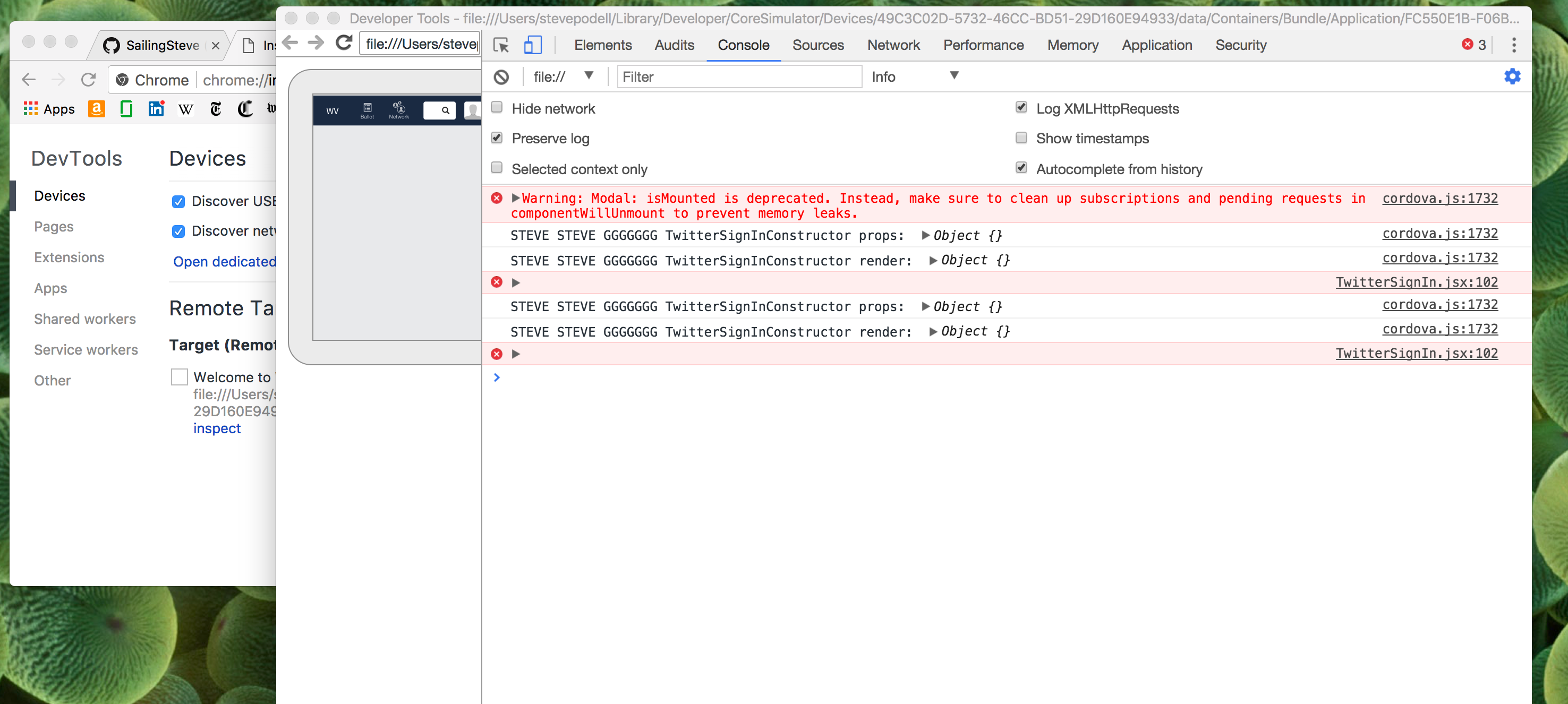Click the Security panel icon

click(x=1241, y=45)
